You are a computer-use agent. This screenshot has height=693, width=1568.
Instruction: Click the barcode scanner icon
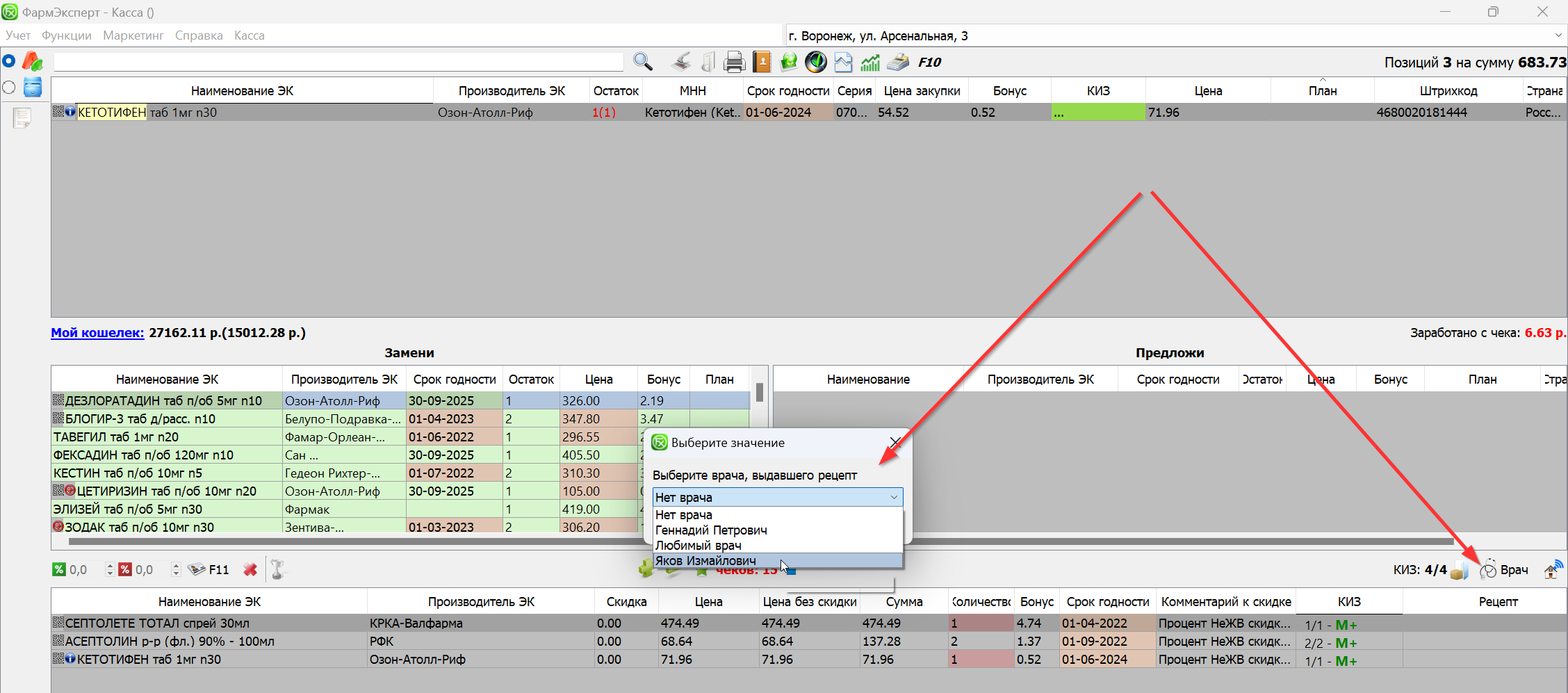(681, 63)
